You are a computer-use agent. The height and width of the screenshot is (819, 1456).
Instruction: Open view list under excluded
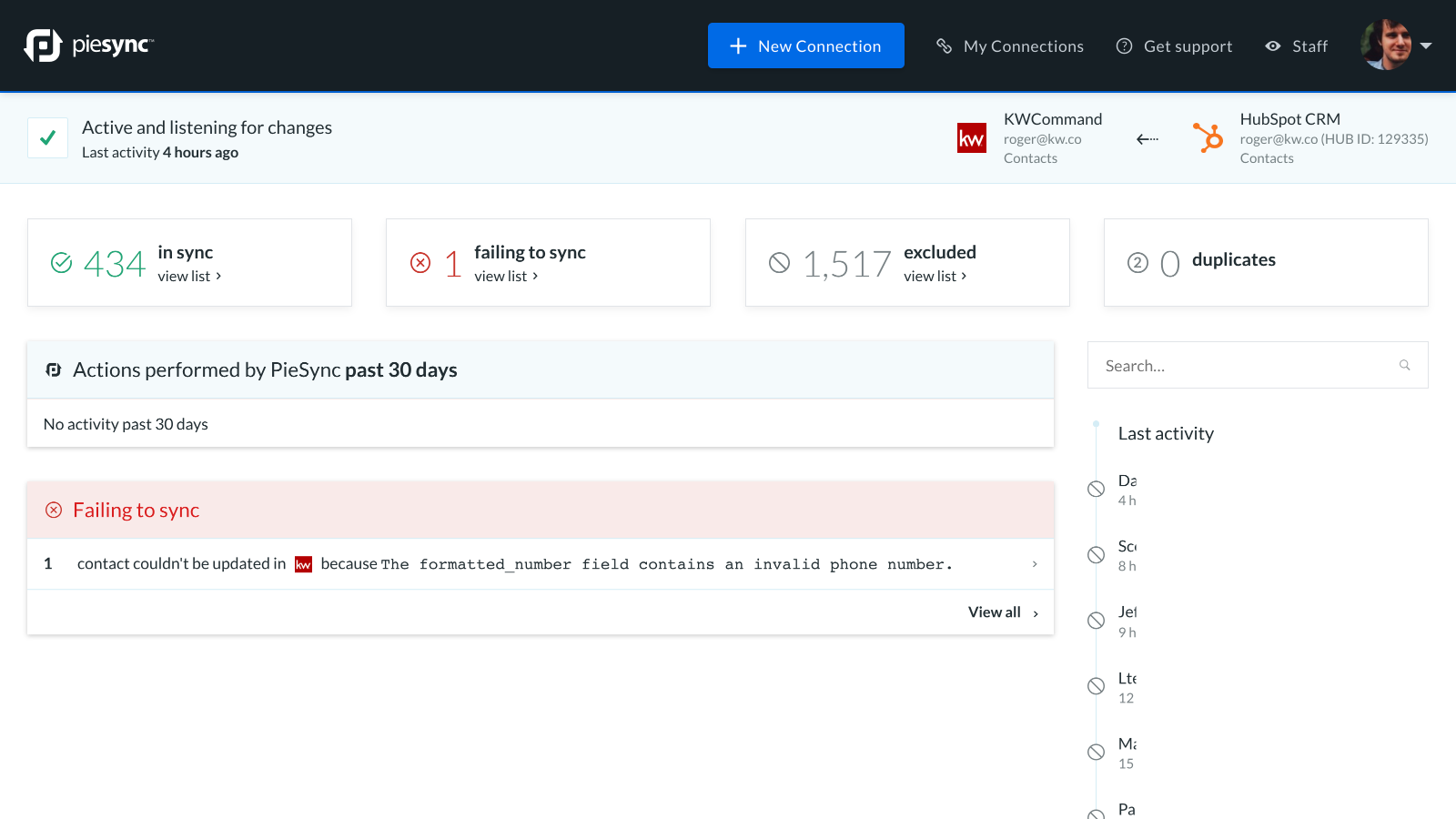click(935, 276)
